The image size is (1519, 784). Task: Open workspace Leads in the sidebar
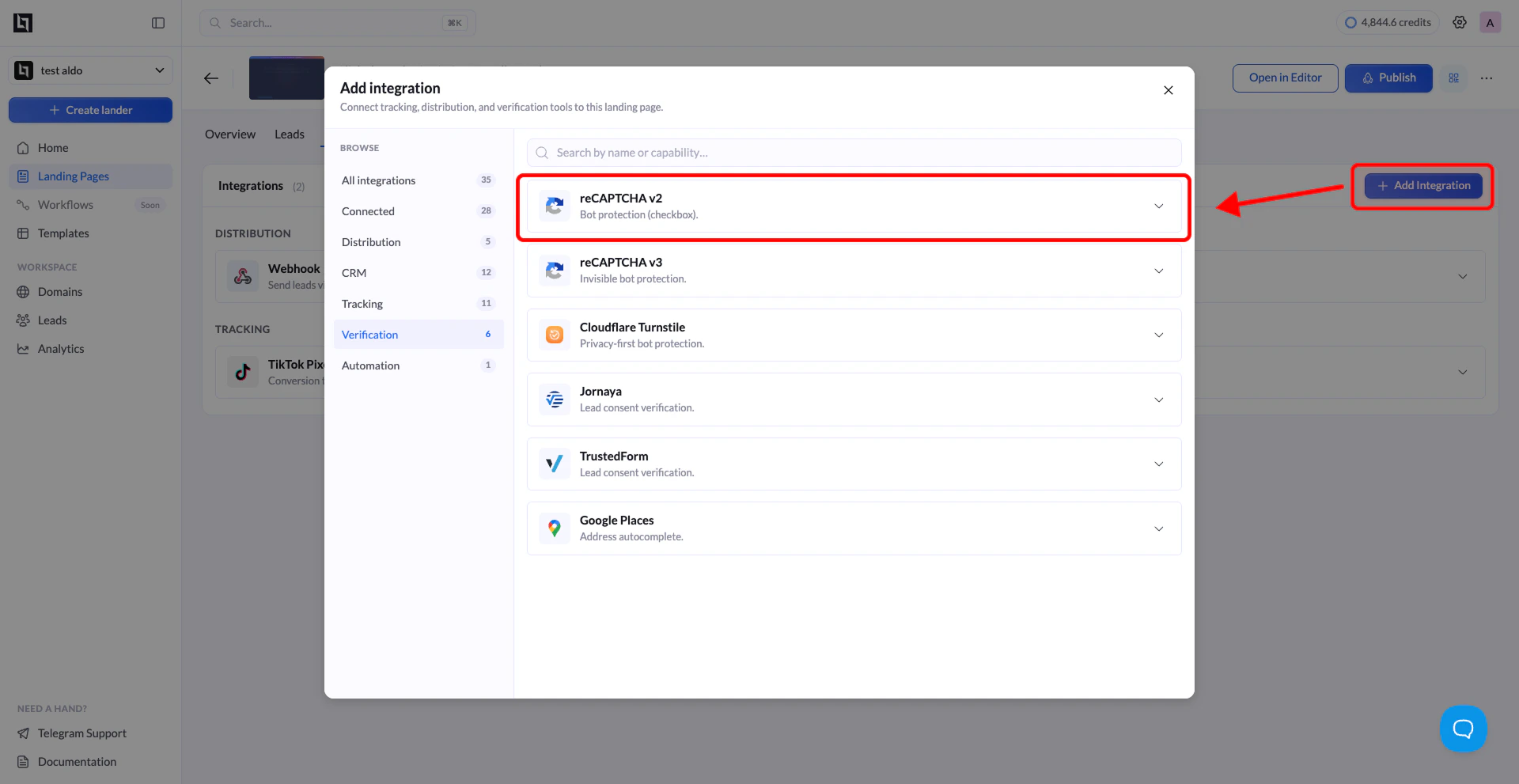point(91,320)
